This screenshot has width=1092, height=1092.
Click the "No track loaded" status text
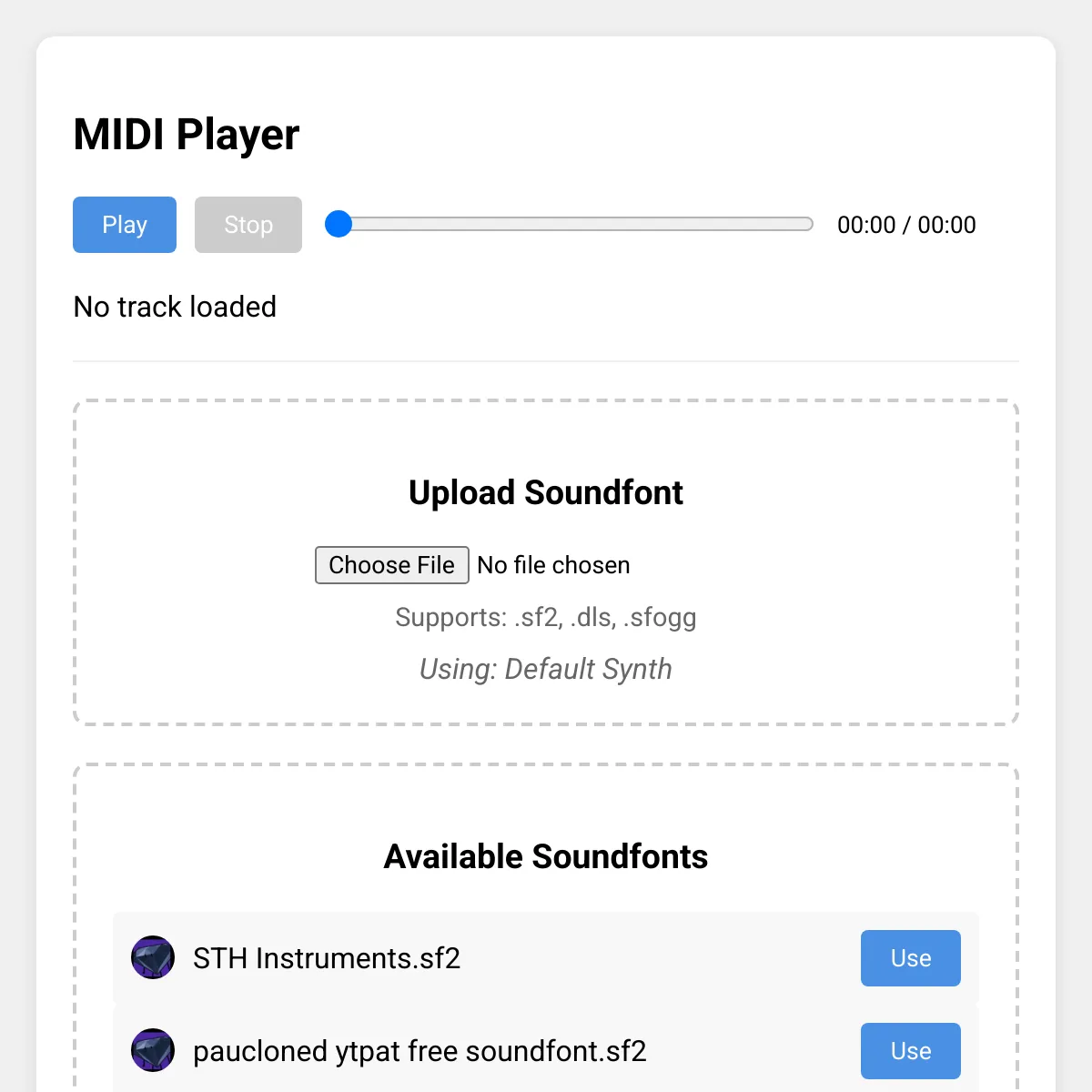coord(175,307)
